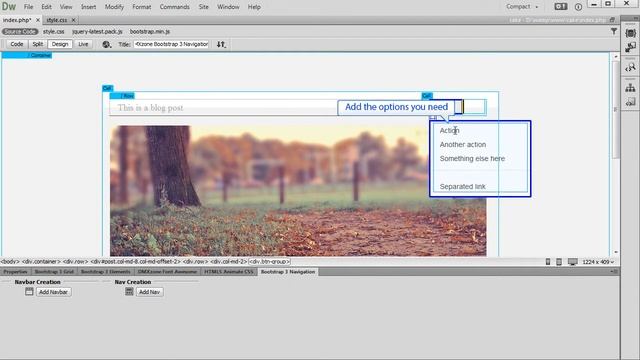
Task: Select div.container in tag selector
Action: pyautogui.click(x=41, y=262)
